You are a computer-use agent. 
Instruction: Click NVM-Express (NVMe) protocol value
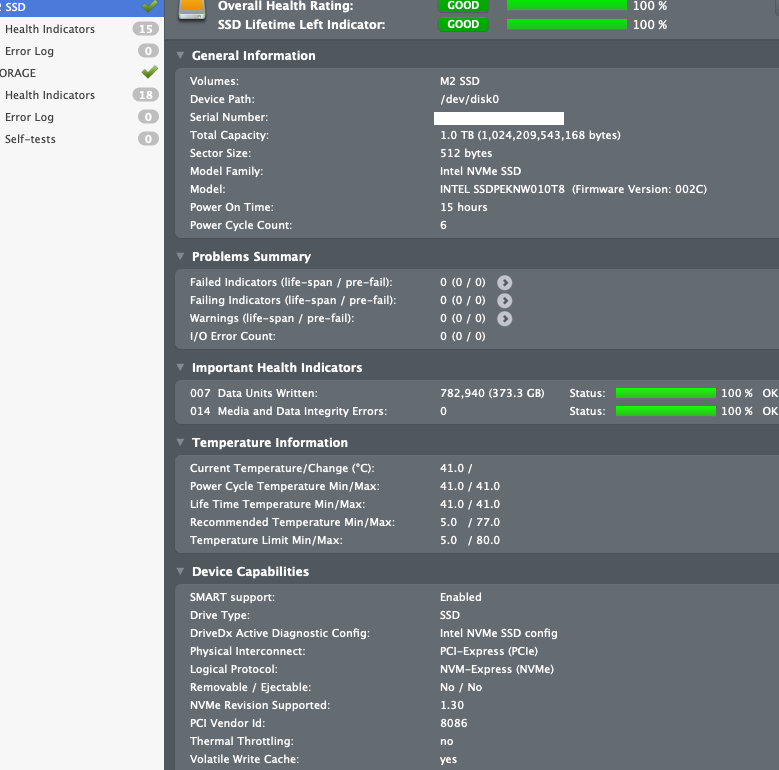(x=497, y=669)
